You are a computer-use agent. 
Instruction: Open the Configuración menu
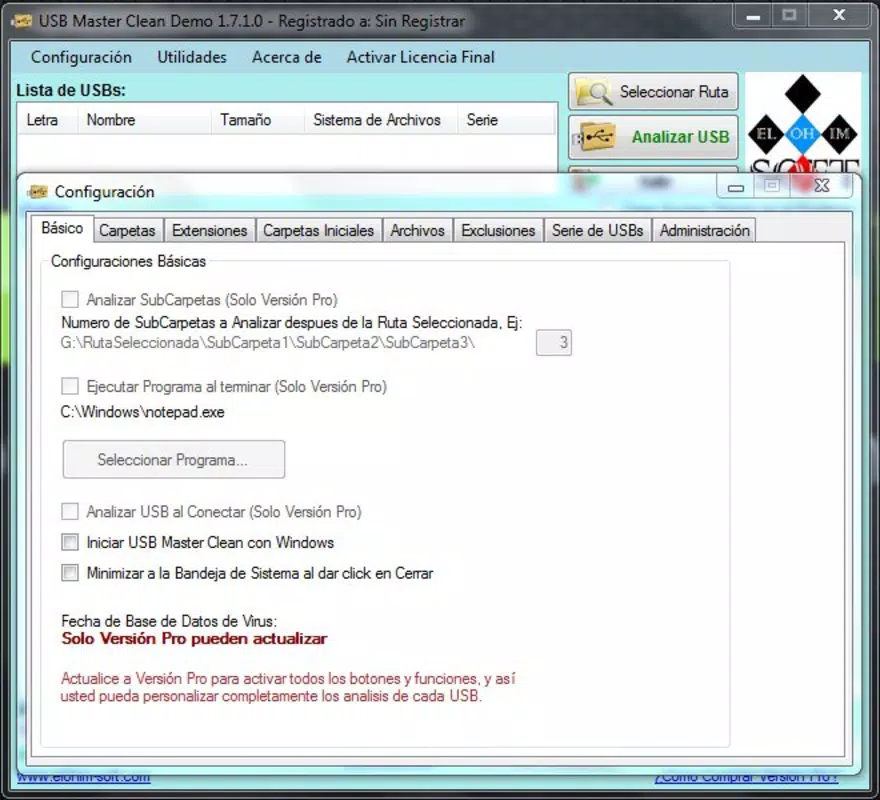[x=81, y=57]
